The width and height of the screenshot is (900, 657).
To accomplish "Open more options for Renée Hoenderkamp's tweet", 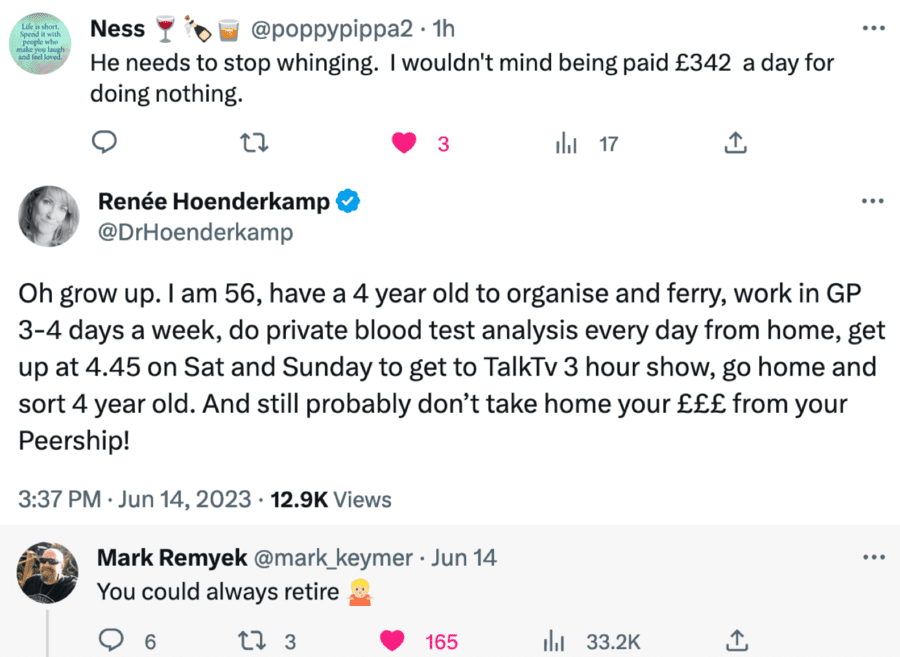I will click(x=873, y=201).
